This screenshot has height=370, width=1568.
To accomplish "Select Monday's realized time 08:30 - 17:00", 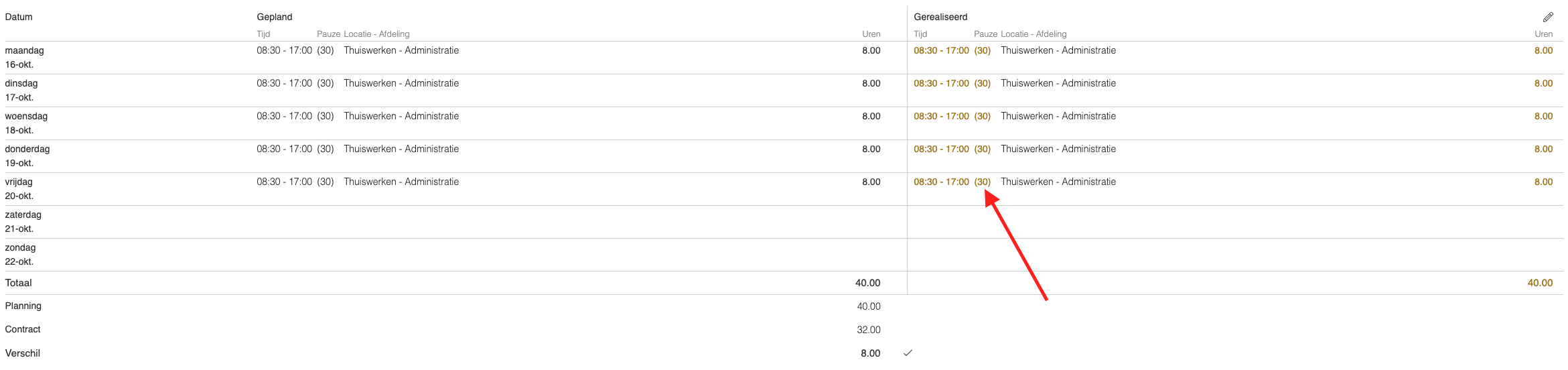I will coord(941,50).
